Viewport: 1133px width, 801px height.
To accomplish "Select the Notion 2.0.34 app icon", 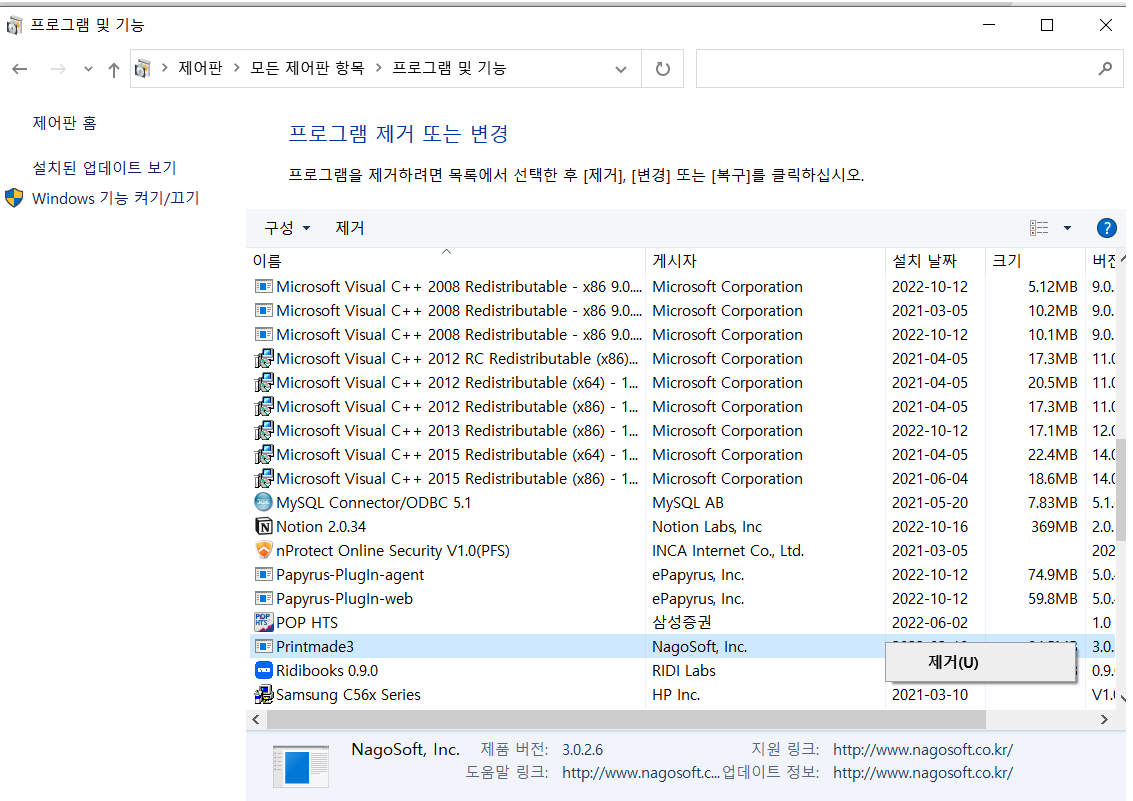I will pyautogui.click(x=264, y=526).
